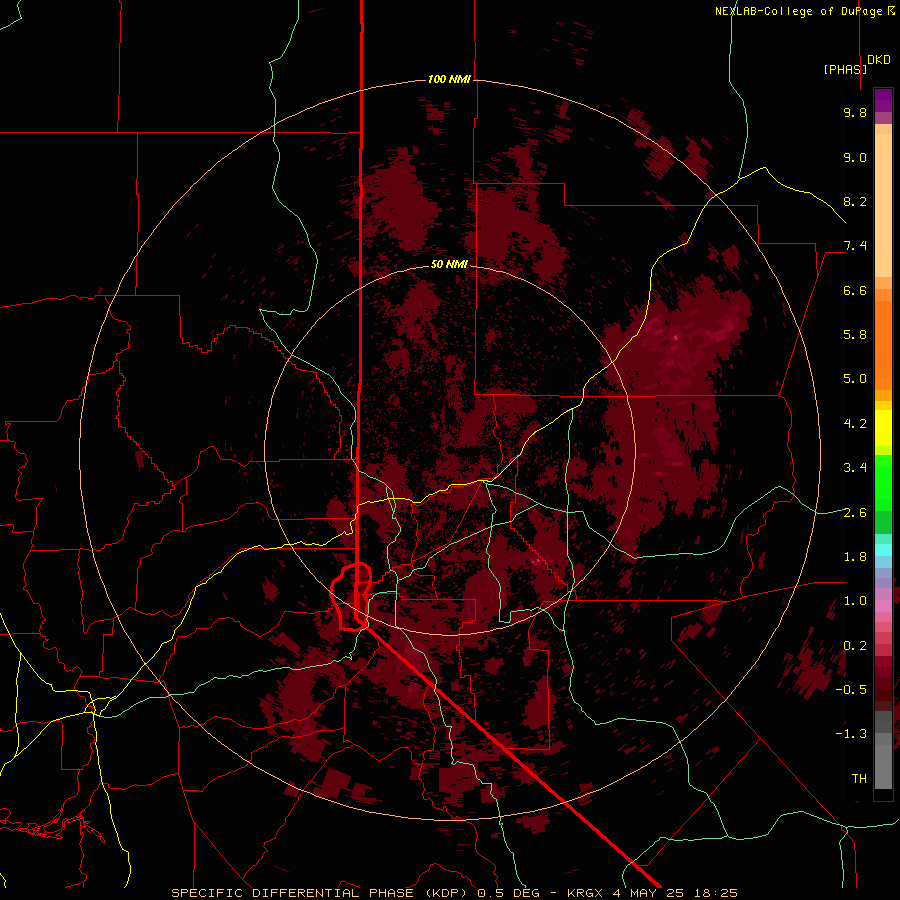
Task: Click the 8.2 value on color scale
Action: (x=855, y=201)
